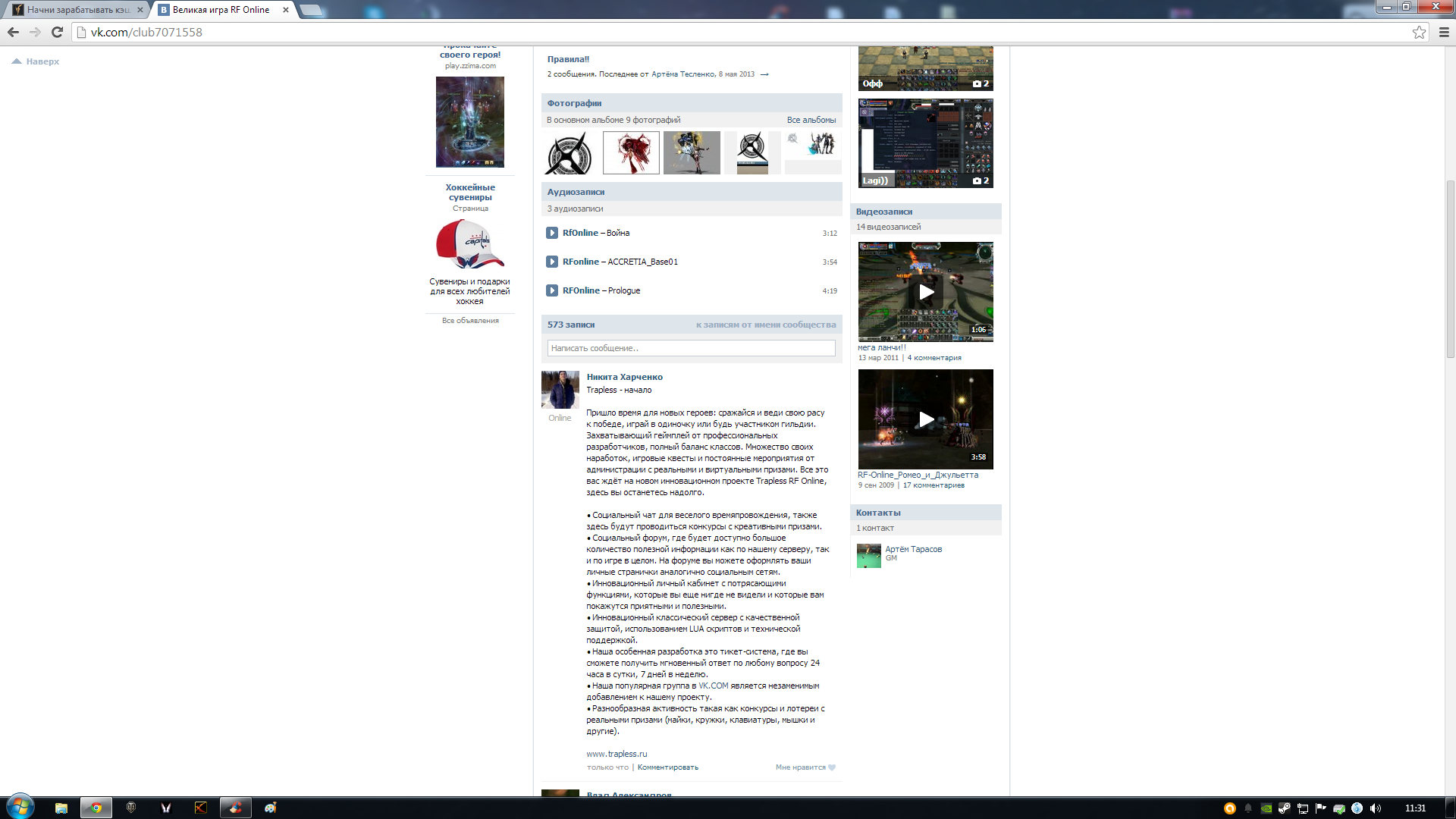The image size is (1456, 819).
Task: Click the 'RF-Online_Ромео_и_Джульетта' title link
Action: click(x=918, y=475)
